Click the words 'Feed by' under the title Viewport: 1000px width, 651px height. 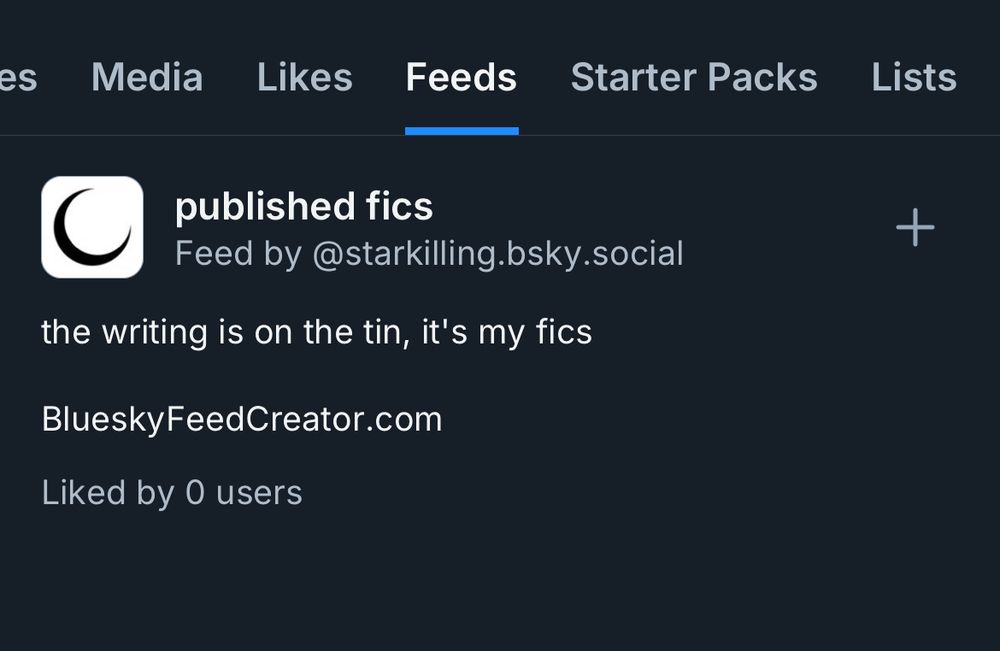tap(238, 254)
